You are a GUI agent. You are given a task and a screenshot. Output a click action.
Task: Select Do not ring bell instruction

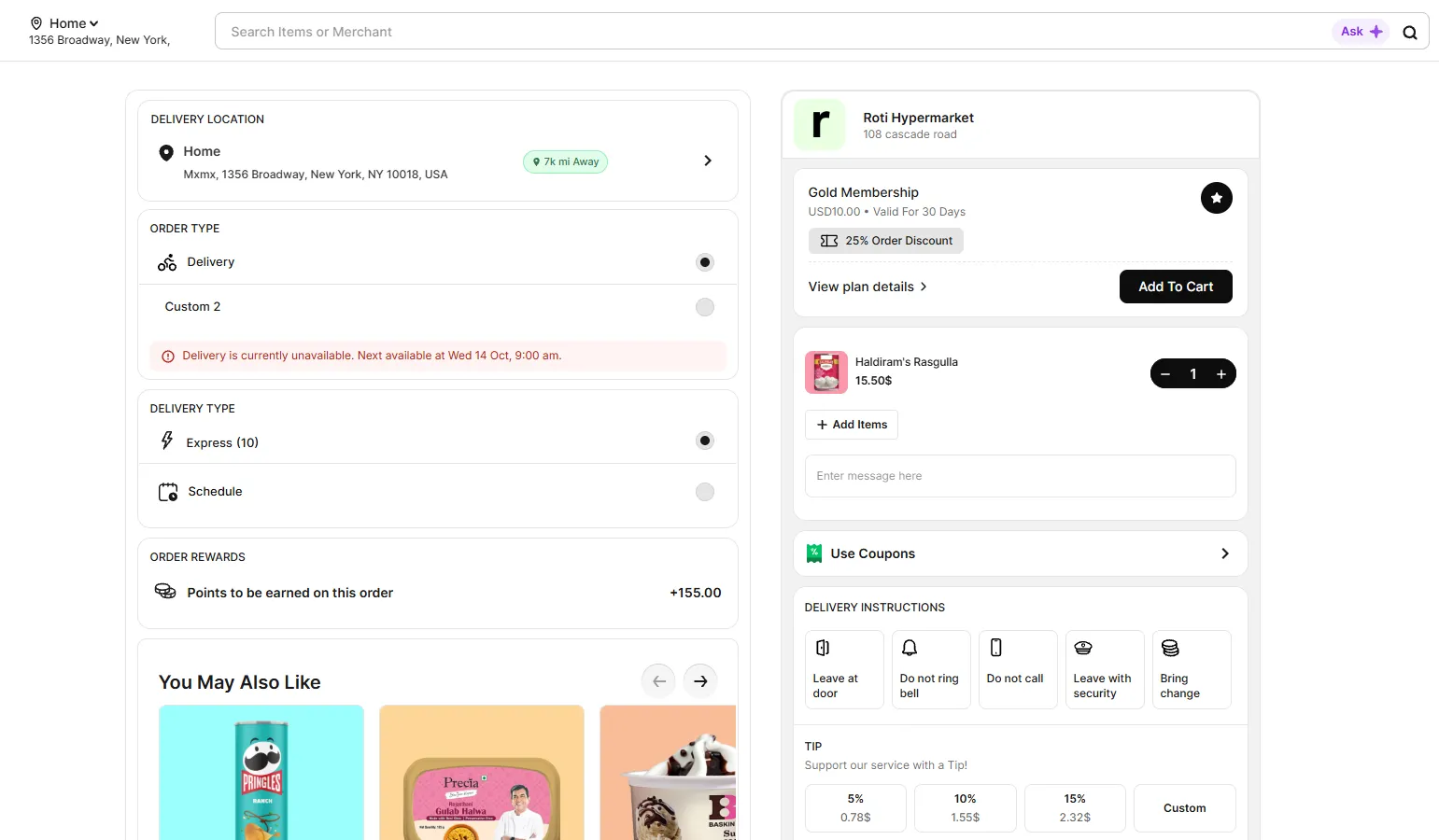click(x=931, y=670)
